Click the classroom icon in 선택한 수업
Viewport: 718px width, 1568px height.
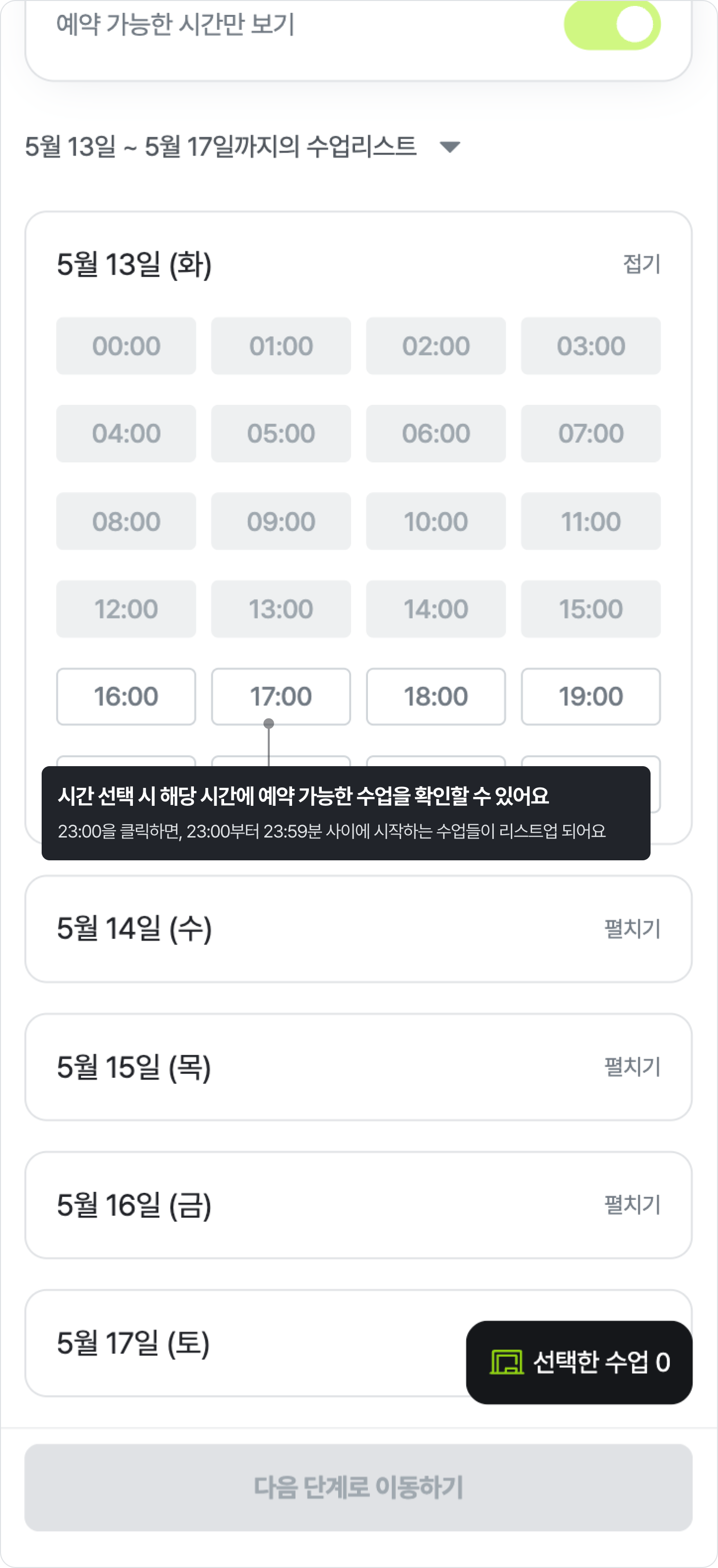(x=507, y=1362)
